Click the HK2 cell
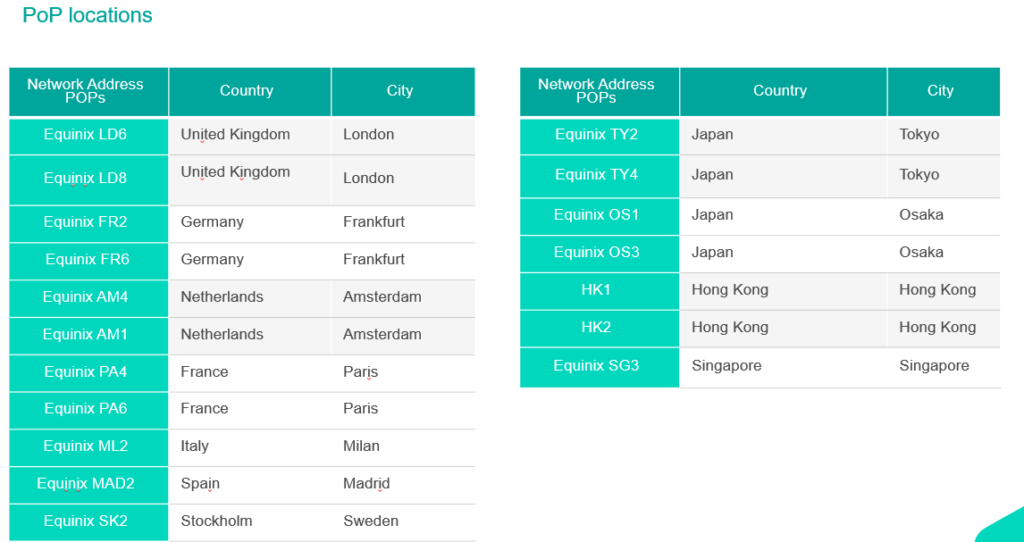Image resolution: width=1024 pixels, height=542 pixels. point(600,328)
